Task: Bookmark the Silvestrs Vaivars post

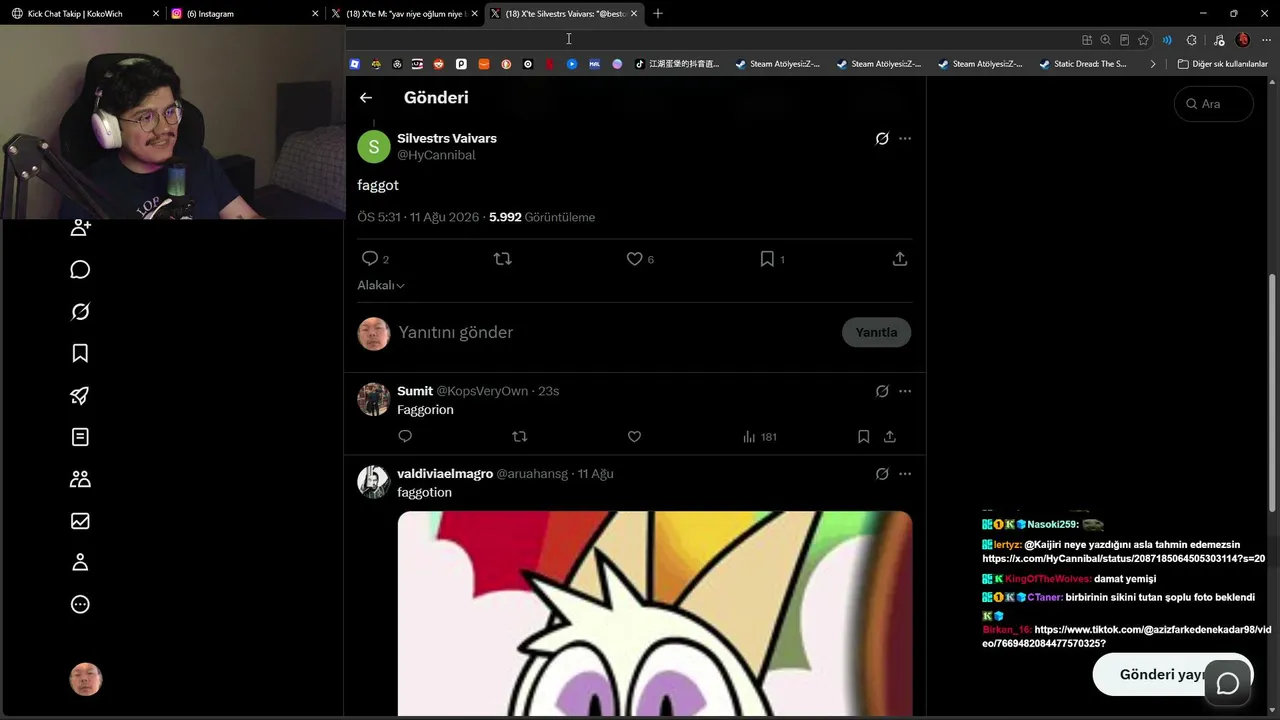Action: [767, 259]
